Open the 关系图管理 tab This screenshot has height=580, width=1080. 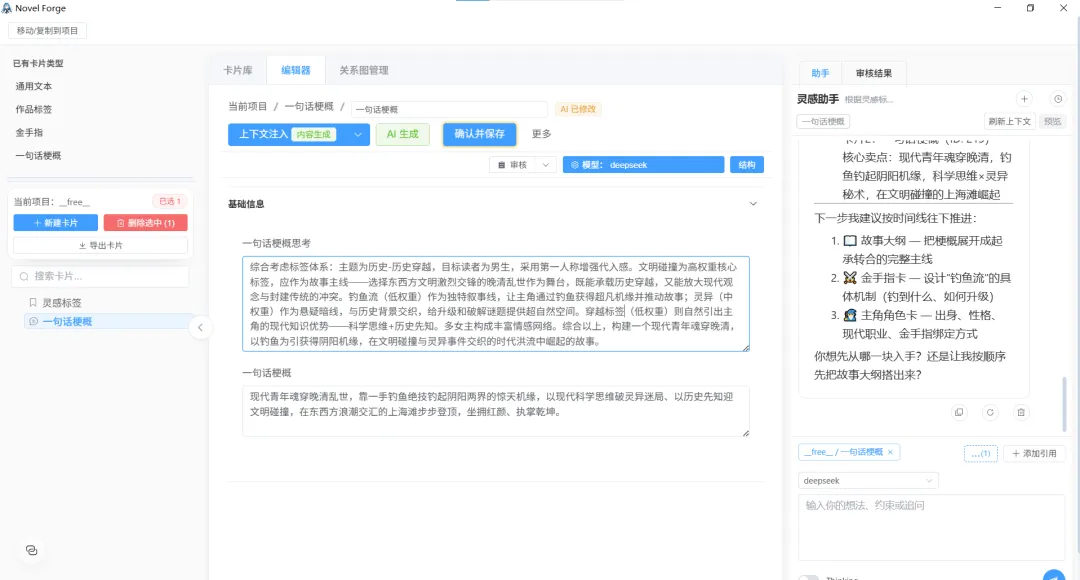(364, 70)
